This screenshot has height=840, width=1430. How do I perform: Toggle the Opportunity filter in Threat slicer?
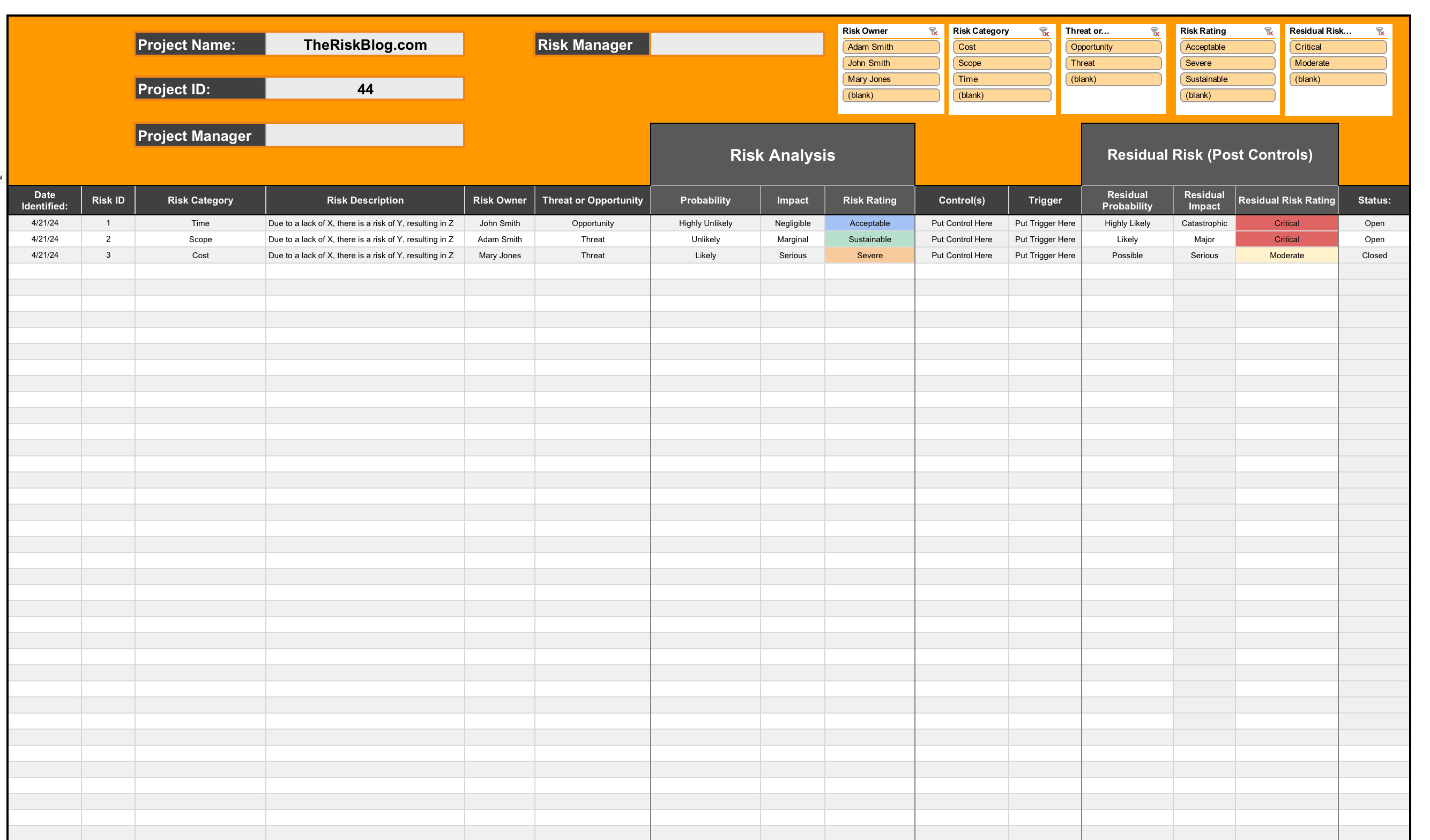pyautogui.click(x=1113, y=47)
